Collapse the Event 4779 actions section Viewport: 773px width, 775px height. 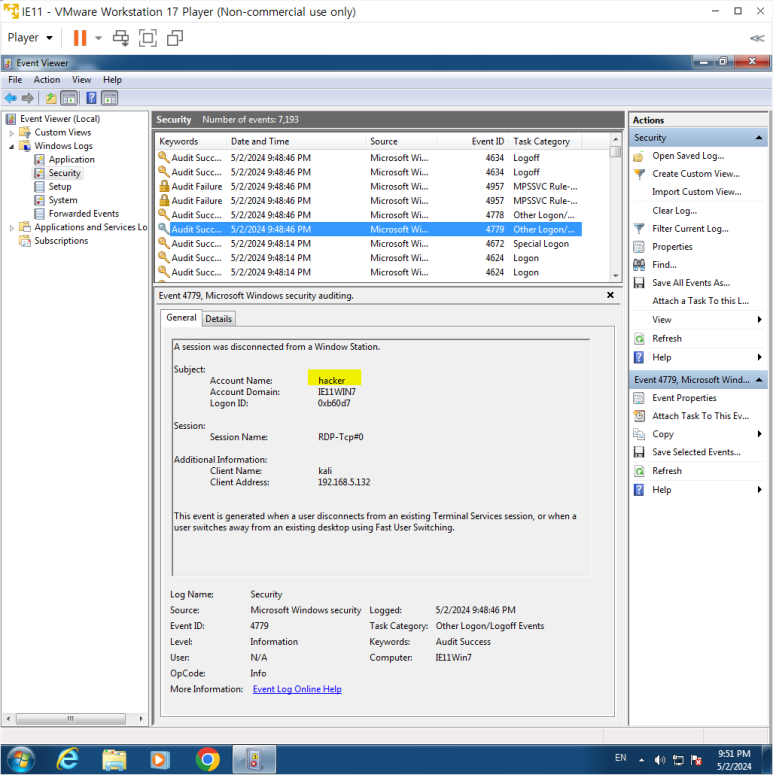coord(759,380)
